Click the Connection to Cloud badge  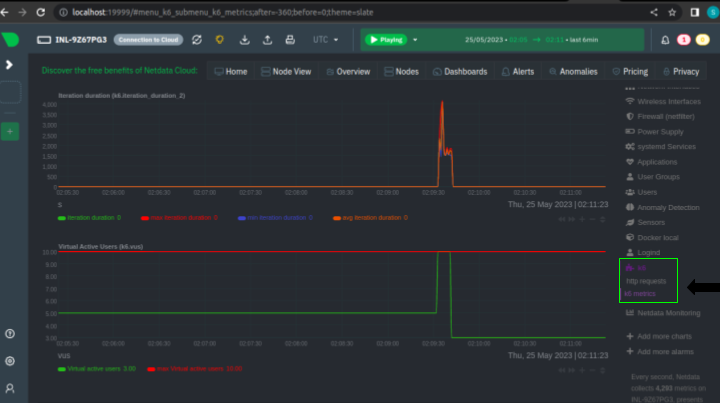(x=148, y=40)
